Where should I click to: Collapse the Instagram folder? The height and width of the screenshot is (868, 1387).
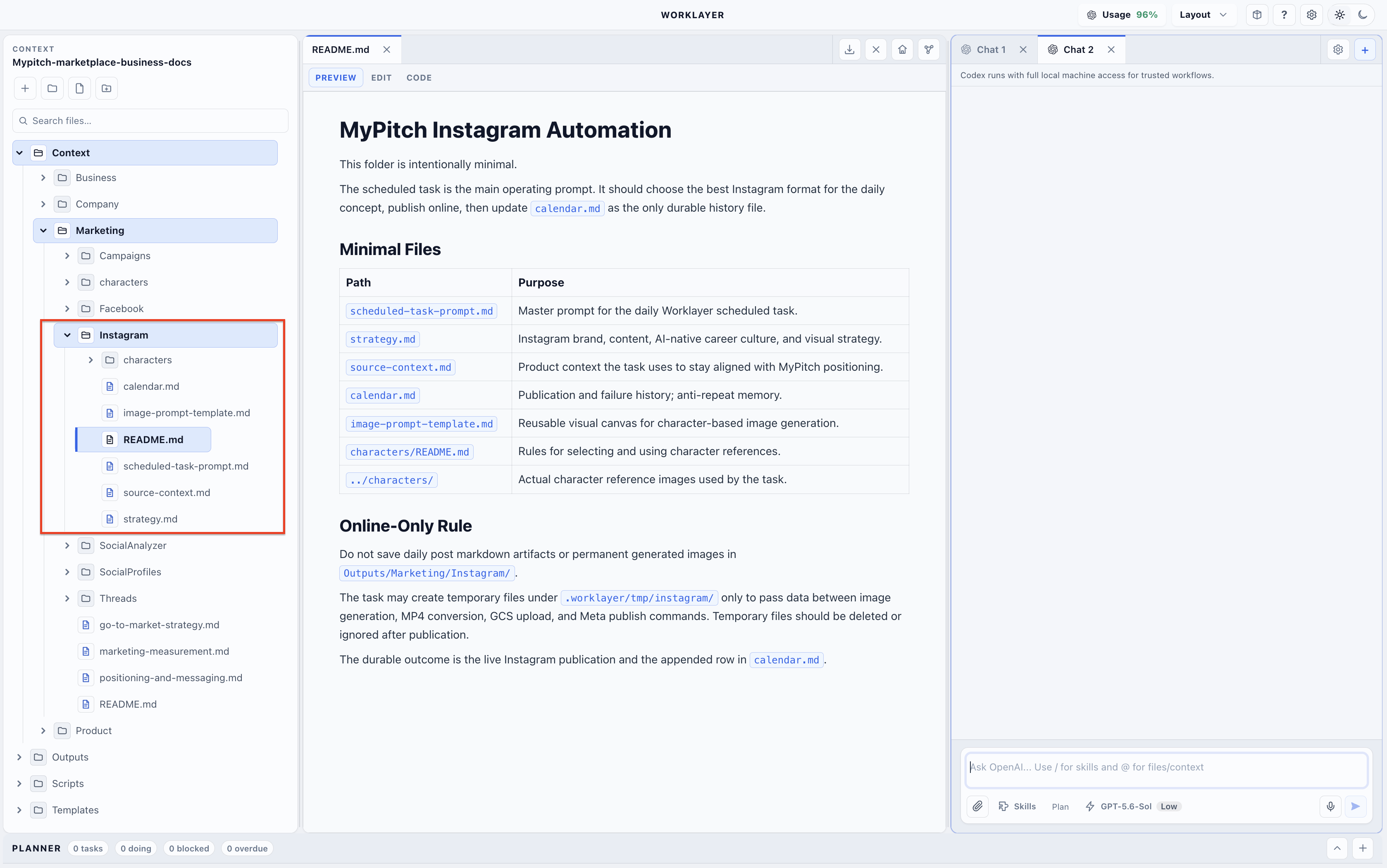pyautogui.click(x=67, y=335)
